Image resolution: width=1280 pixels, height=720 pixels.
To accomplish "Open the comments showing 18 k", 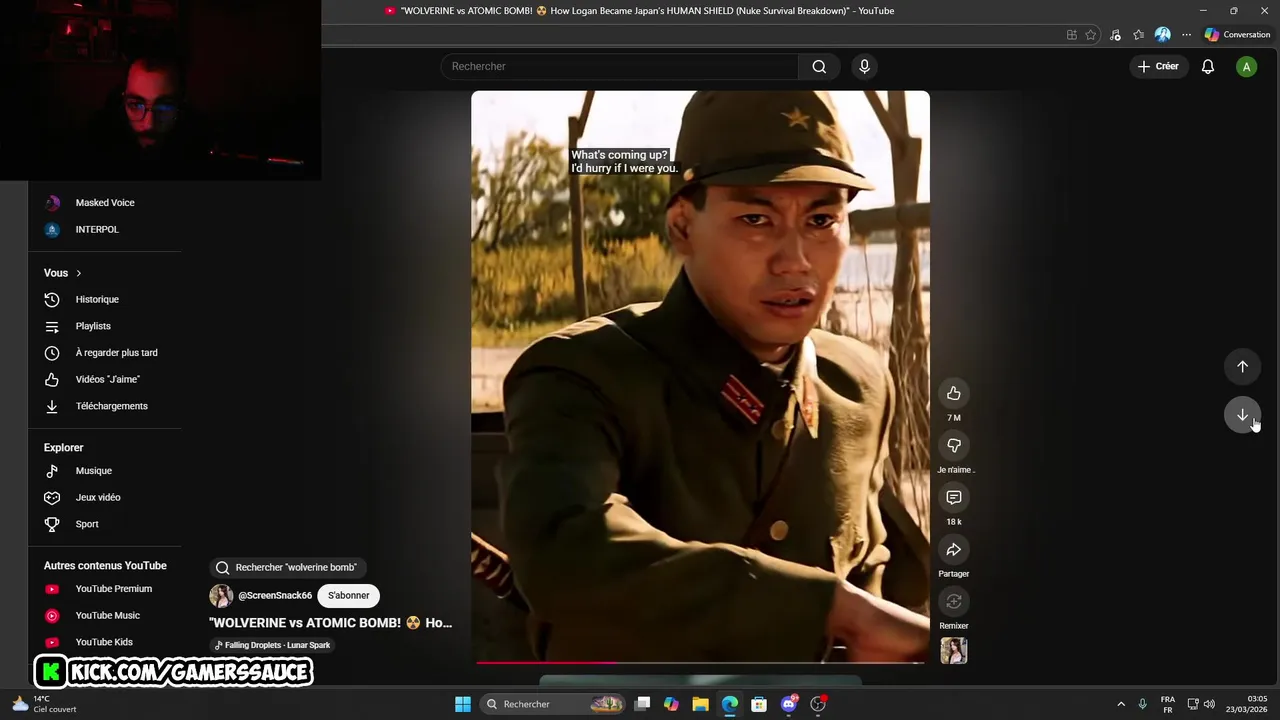I will [x=953, y=497].
